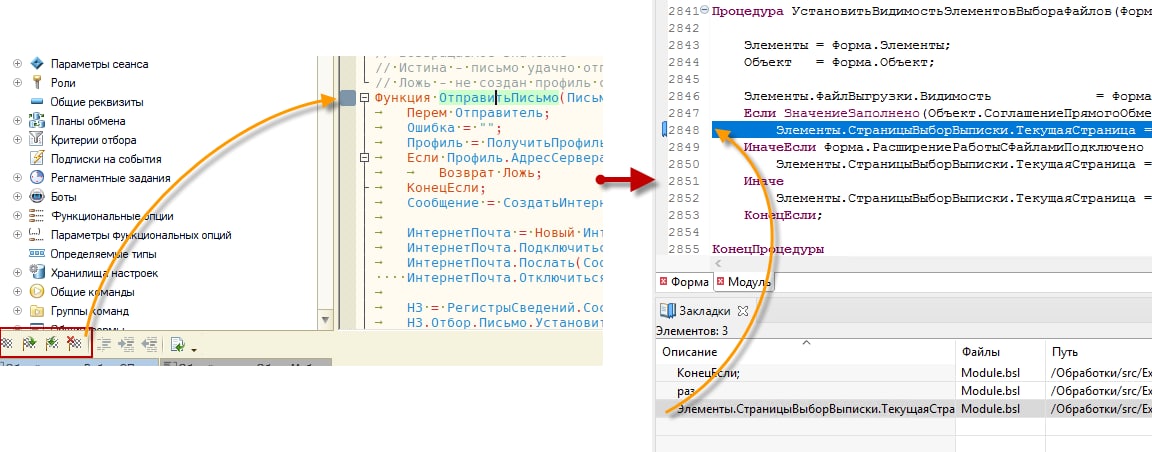This screenshot has height=452, width=1152.
Task: Click scroll-down arrow of configuration tree scrollbar
Action: pyautogui.click(x=325, y=320)
